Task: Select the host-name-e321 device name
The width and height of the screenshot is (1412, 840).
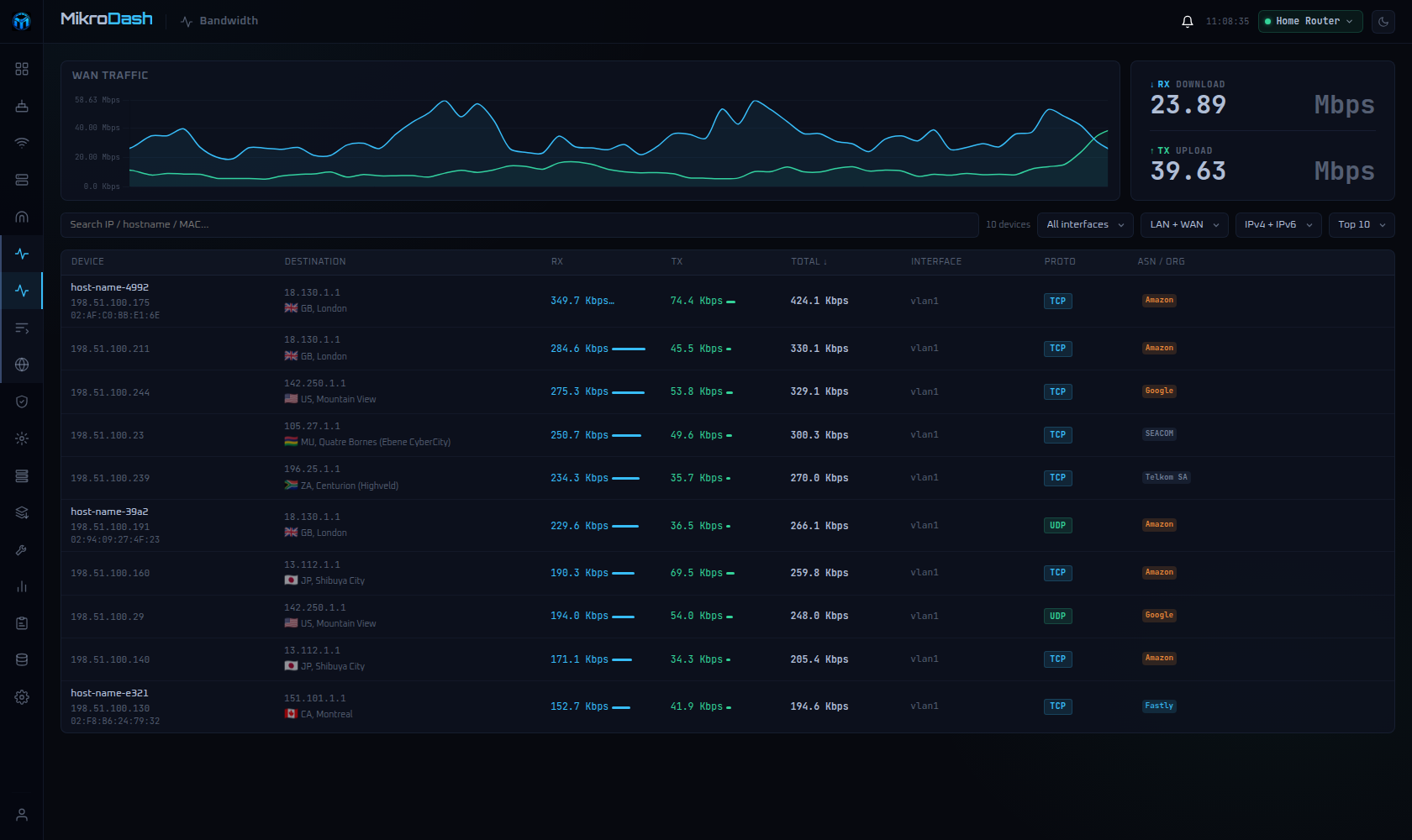Action: (109, 693)
